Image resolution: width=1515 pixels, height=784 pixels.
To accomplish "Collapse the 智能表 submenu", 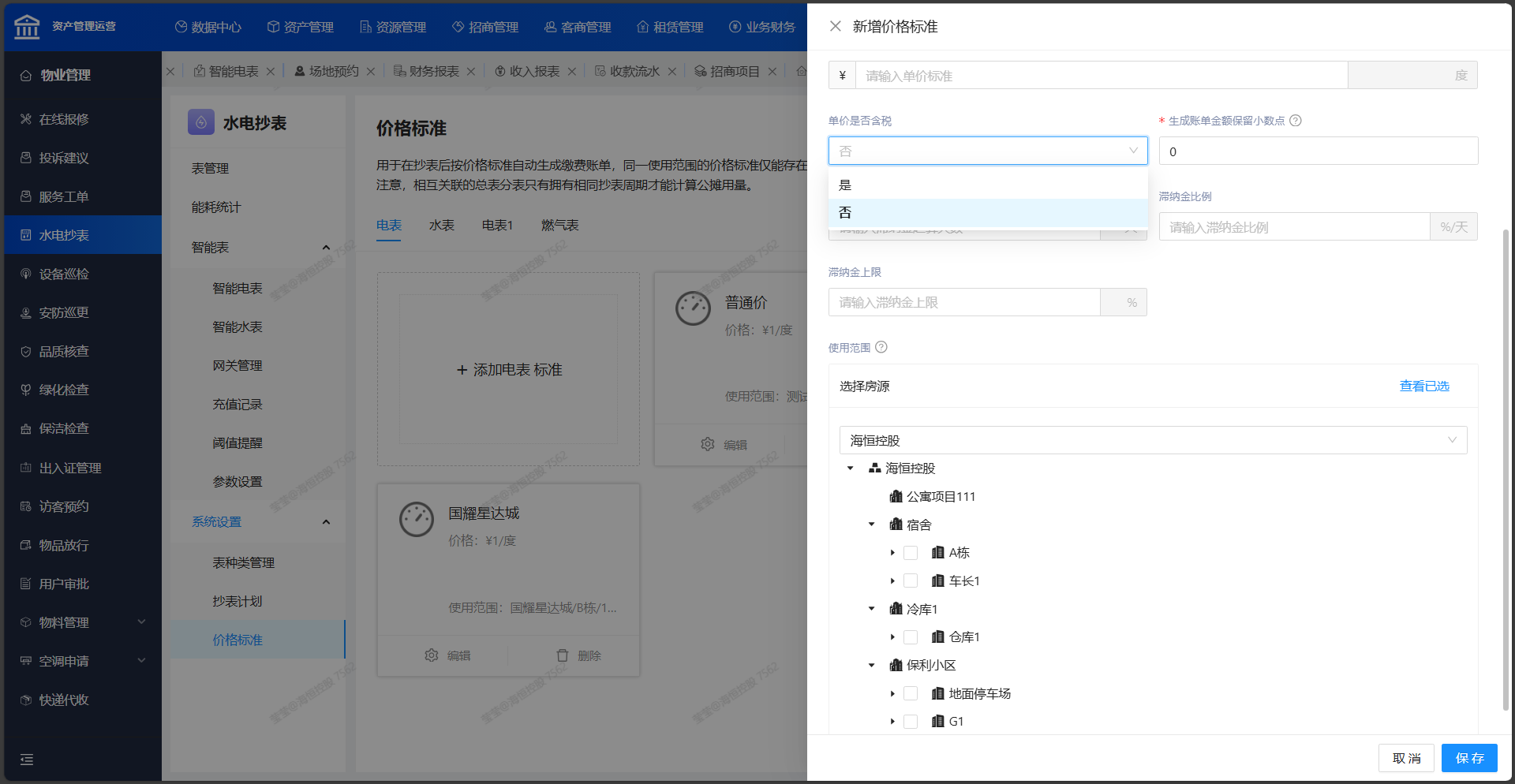I will [x=326, y=248].
